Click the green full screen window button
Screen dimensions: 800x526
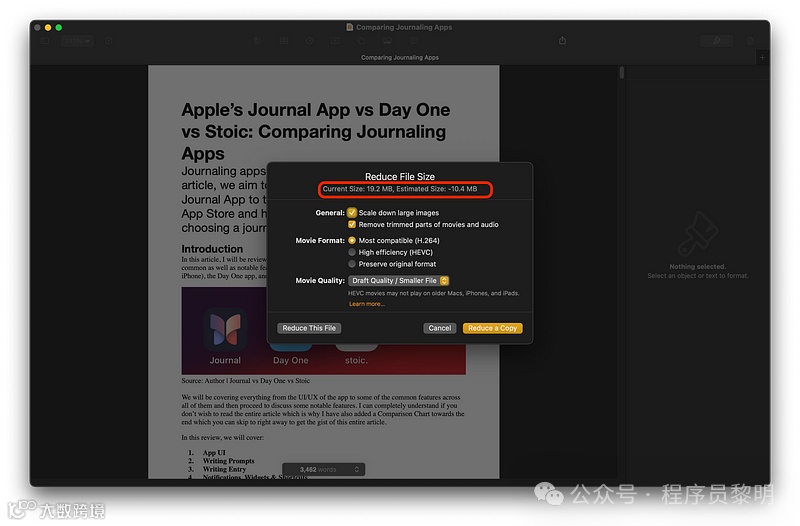click(x=59, y=28)
